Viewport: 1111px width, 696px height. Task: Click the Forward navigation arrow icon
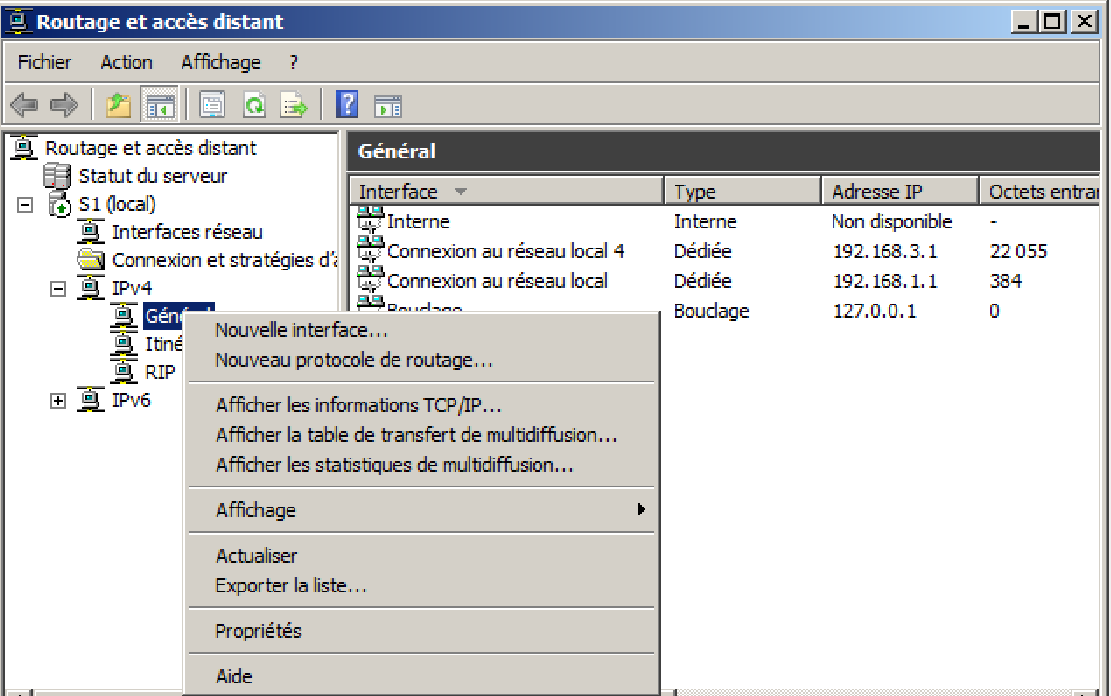tap(62, 104)
